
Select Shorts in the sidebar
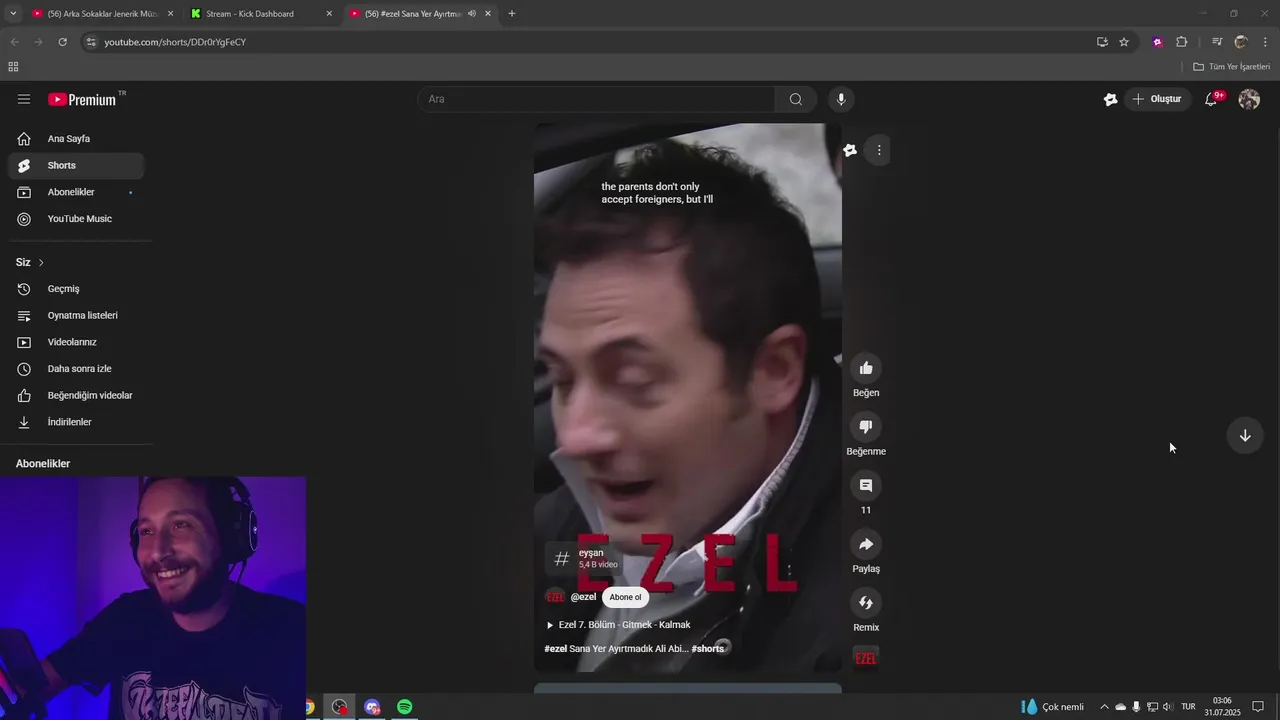tap(76, 165)
